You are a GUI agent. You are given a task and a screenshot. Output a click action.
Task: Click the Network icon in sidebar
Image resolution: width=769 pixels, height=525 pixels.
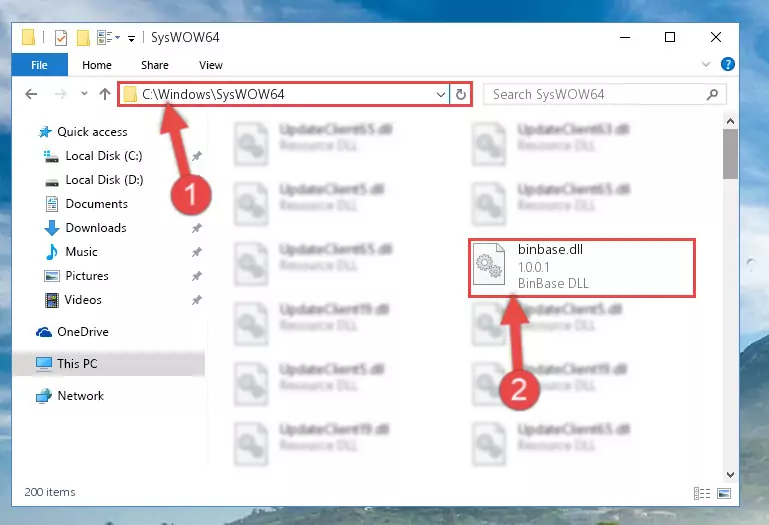pos(44,396)
